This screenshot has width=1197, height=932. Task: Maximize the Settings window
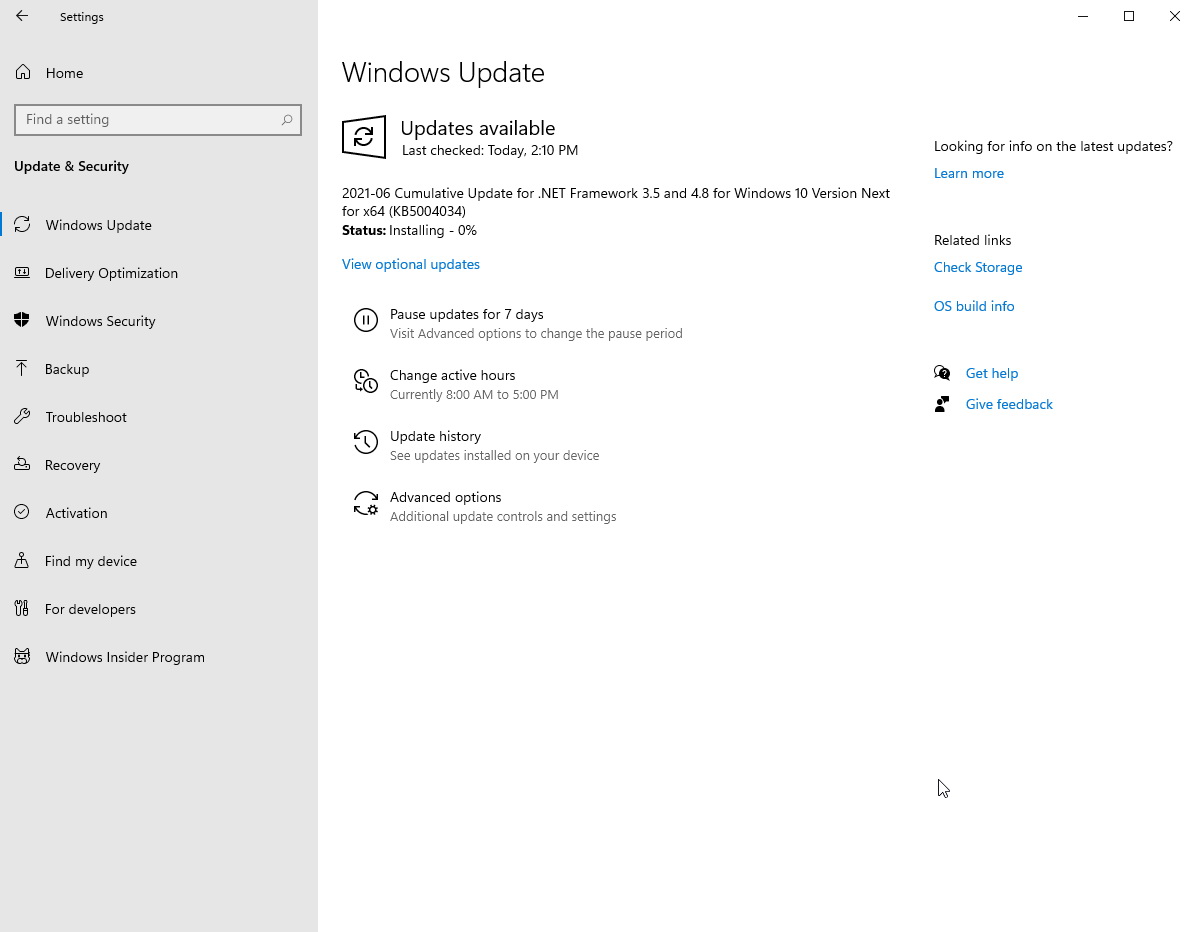(1128, 16)
